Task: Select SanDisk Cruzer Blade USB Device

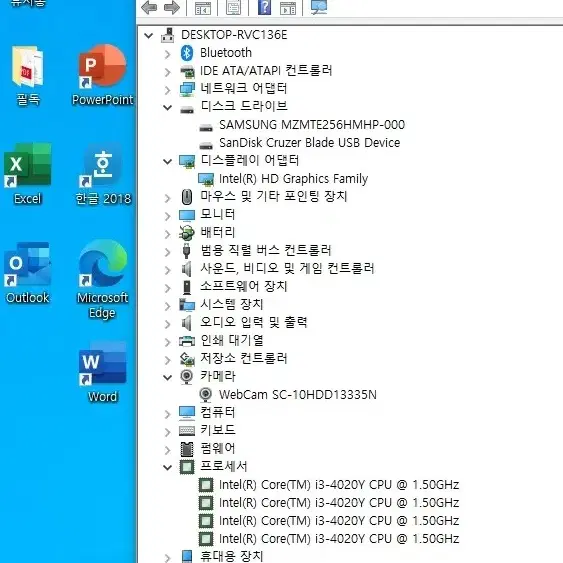Action: tap(310, 143)
